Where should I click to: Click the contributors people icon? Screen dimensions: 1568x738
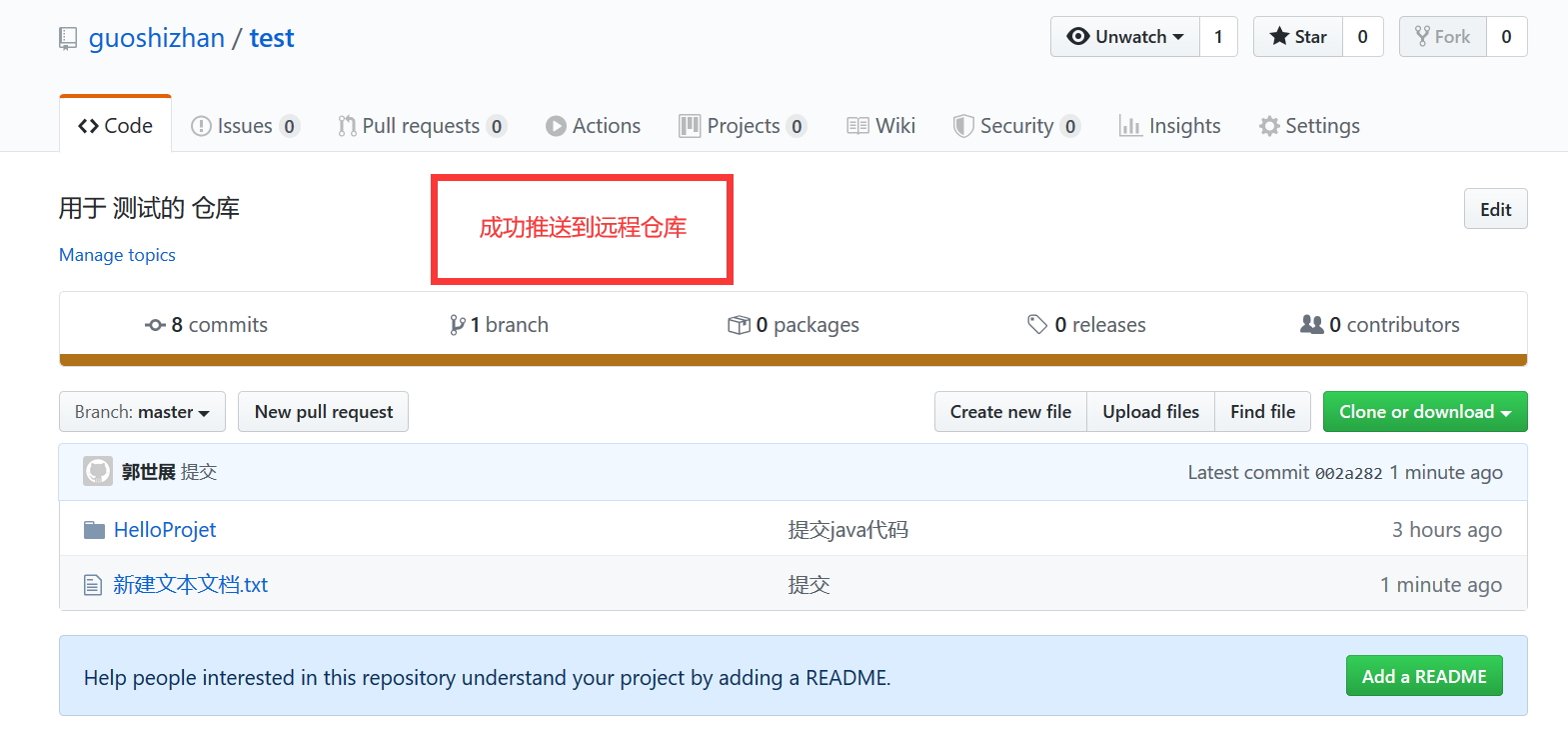[x=1311, y=325]
